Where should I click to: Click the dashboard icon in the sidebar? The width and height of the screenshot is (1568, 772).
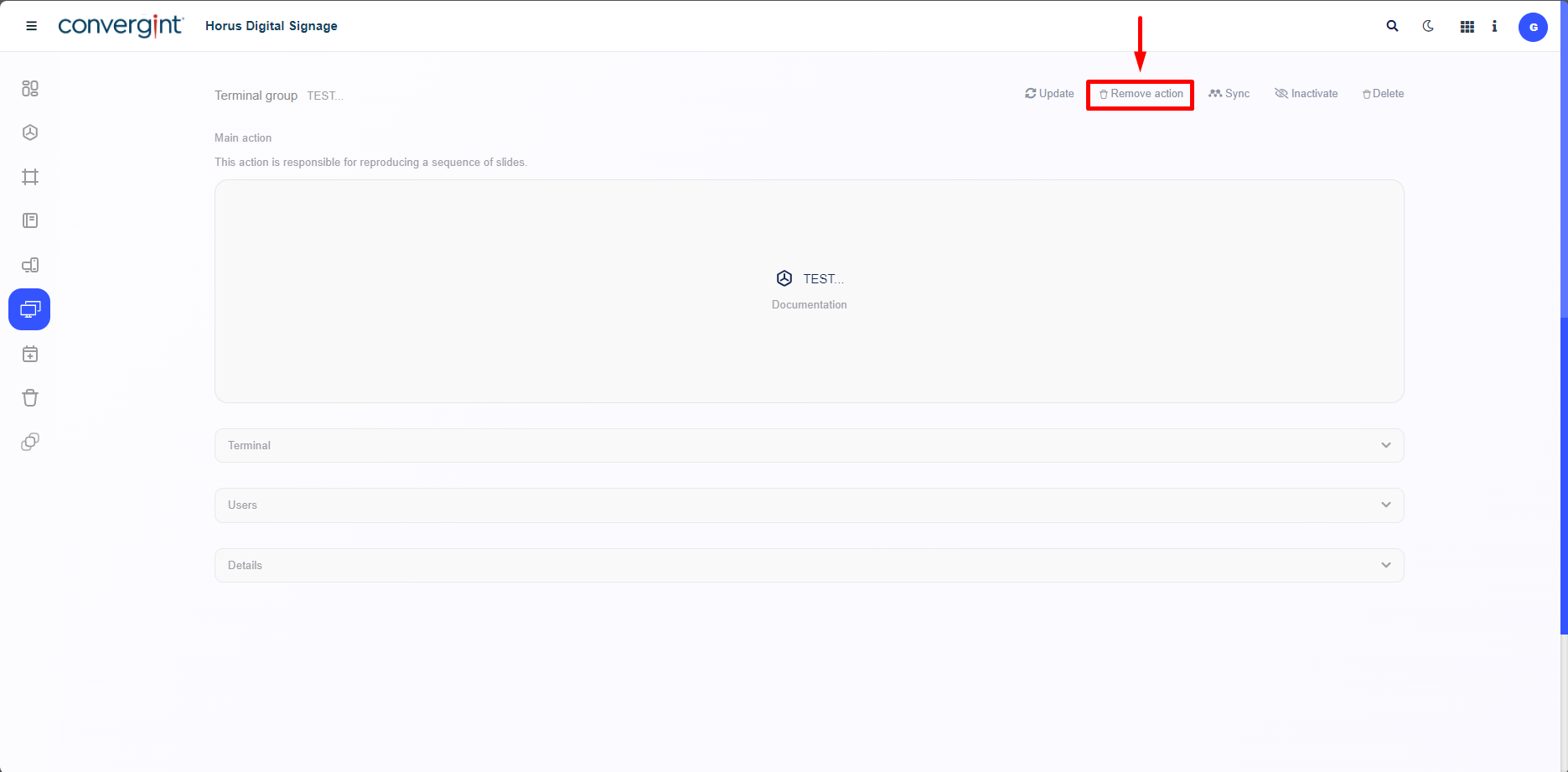click(x=30, y=89)
